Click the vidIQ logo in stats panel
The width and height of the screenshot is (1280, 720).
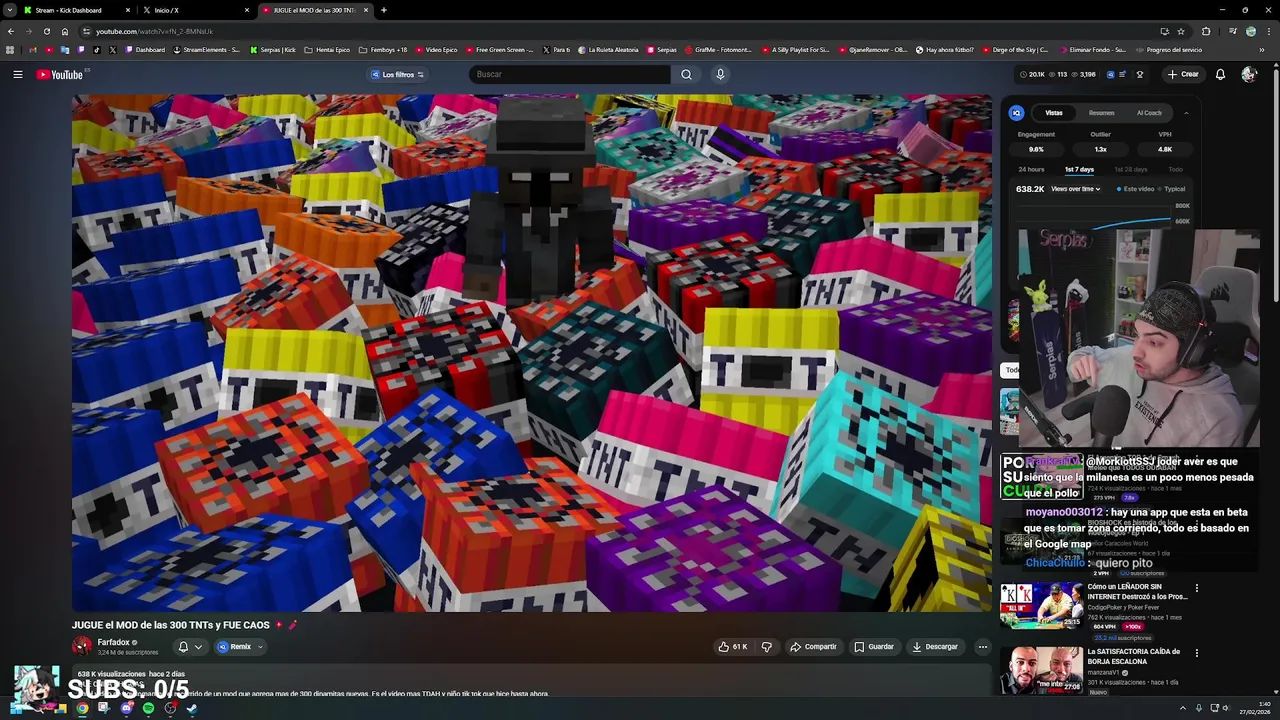click(x=1016, y=113)
